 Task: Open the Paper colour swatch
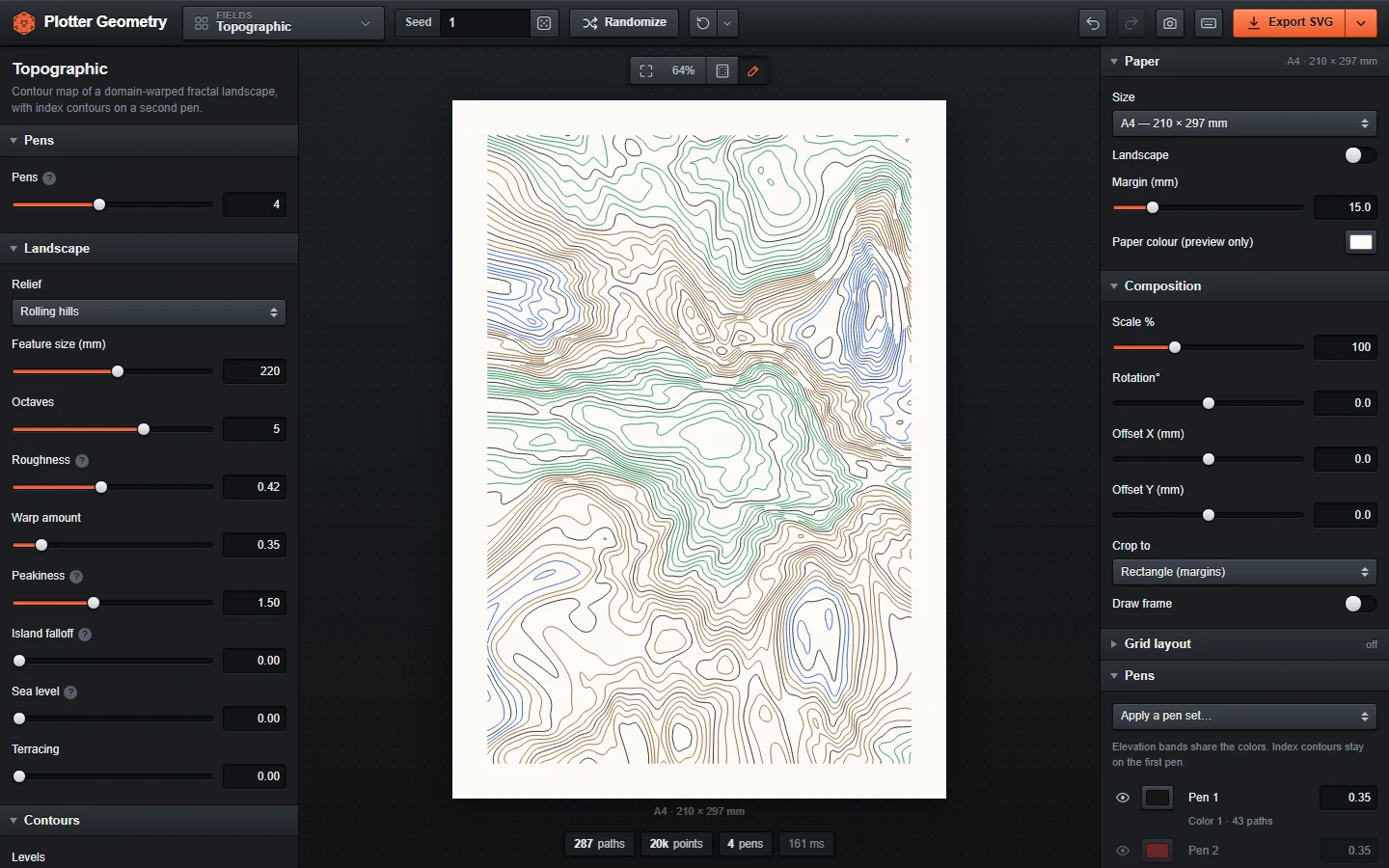(1361, 242)
